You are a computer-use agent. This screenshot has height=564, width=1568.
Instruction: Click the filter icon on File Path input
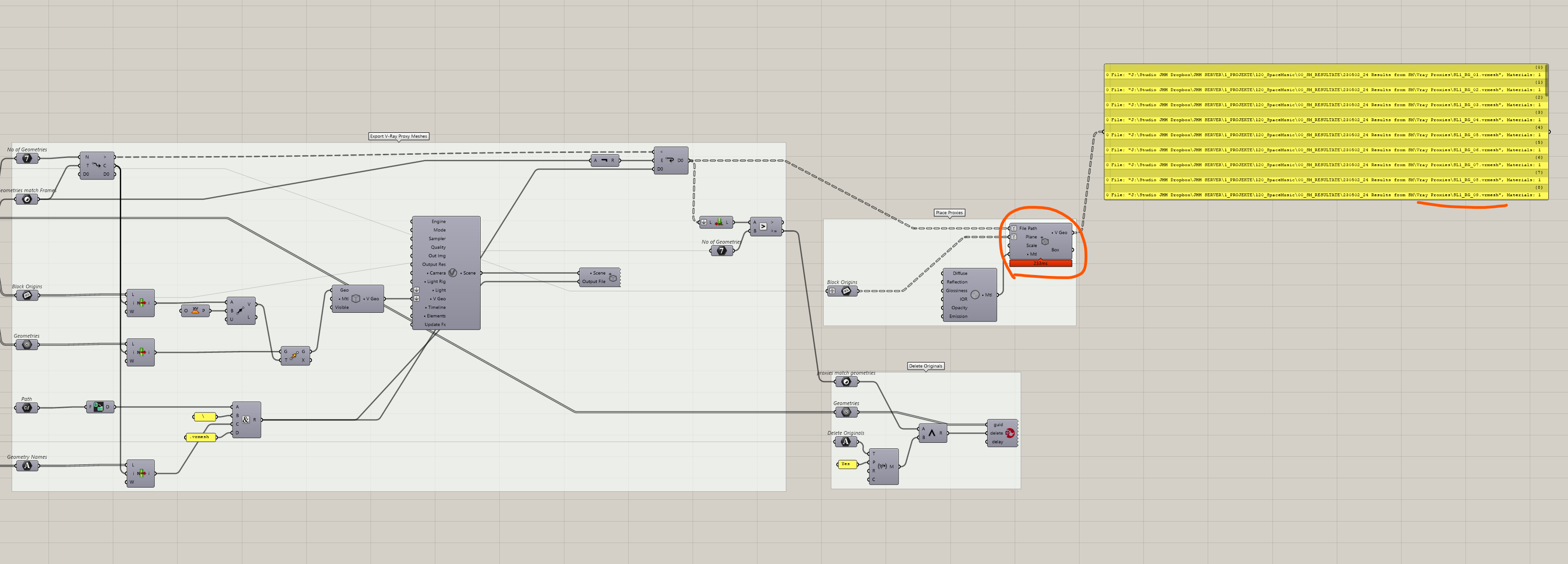pyautogui.click(x=1014, y=228)
